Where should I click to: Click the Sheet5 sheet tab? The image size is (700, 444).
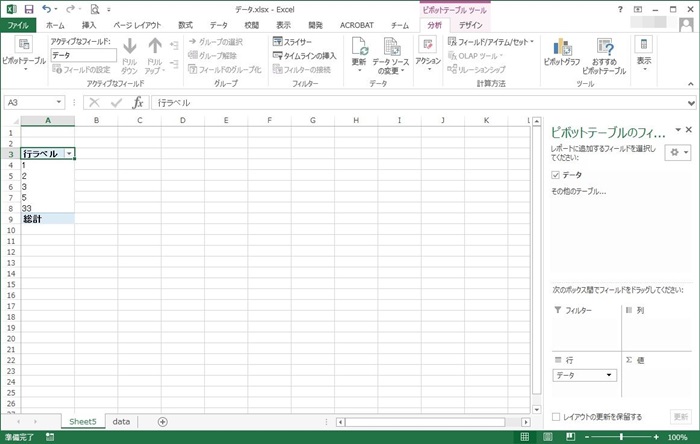[x=83, y=422]
